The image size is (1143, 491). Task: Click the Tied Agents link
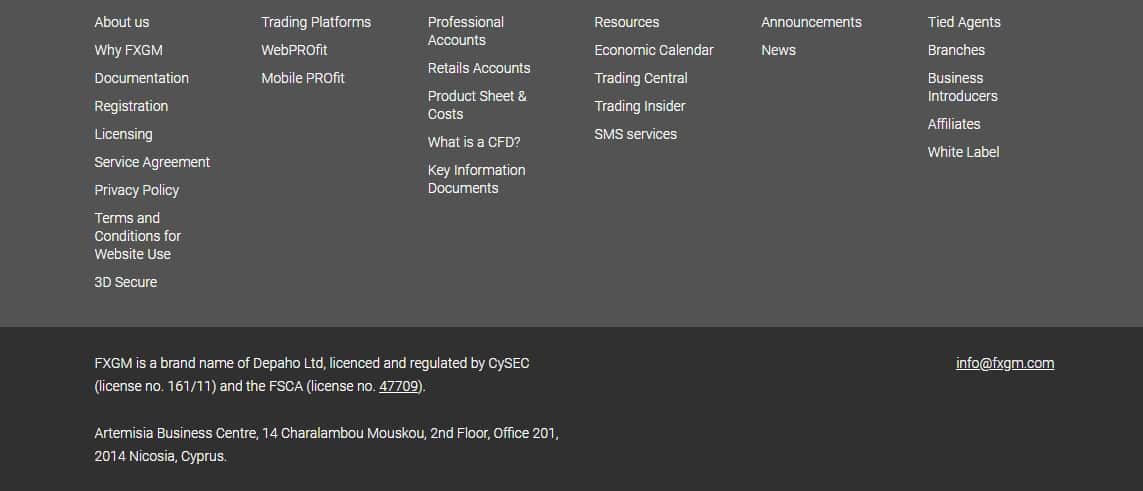pyautogui.click(x=964, y=22)
